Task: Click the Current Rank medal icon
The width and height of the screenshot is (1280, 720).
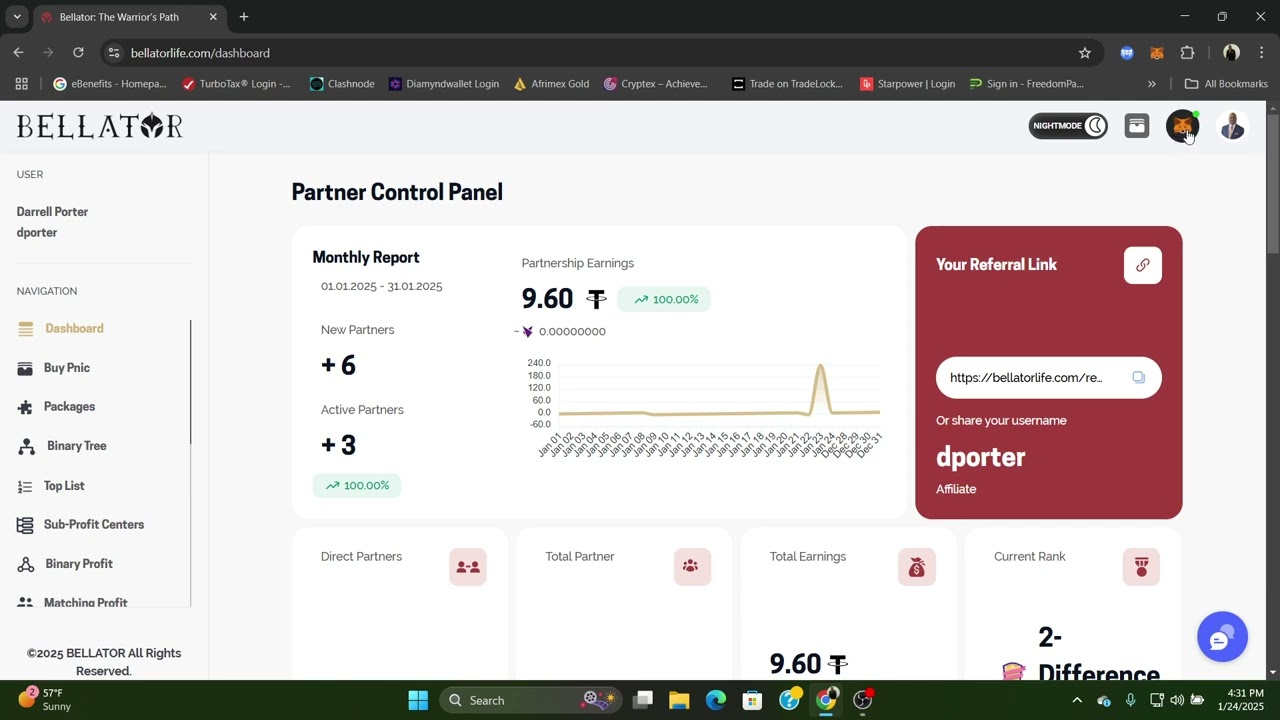Action: pos(1141,567)
